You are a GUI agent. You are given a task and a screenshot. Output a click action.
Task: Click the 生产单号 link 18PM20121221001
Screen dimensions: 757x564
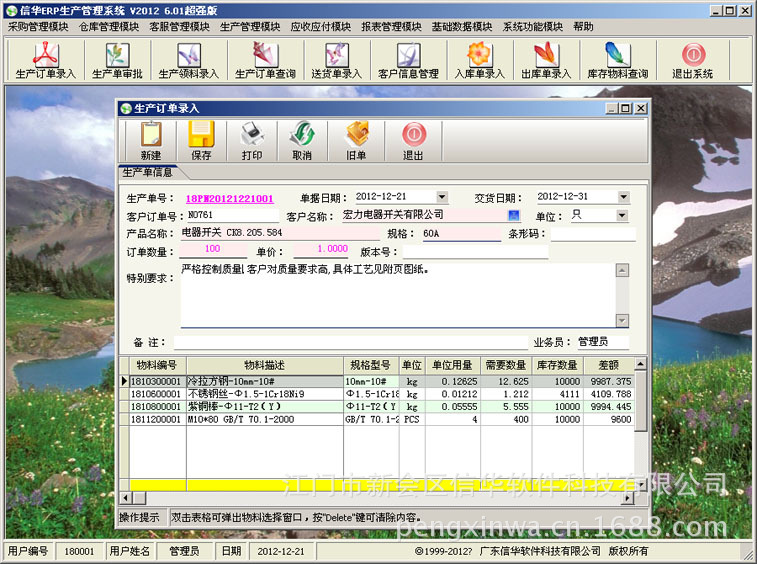[229, 198]
